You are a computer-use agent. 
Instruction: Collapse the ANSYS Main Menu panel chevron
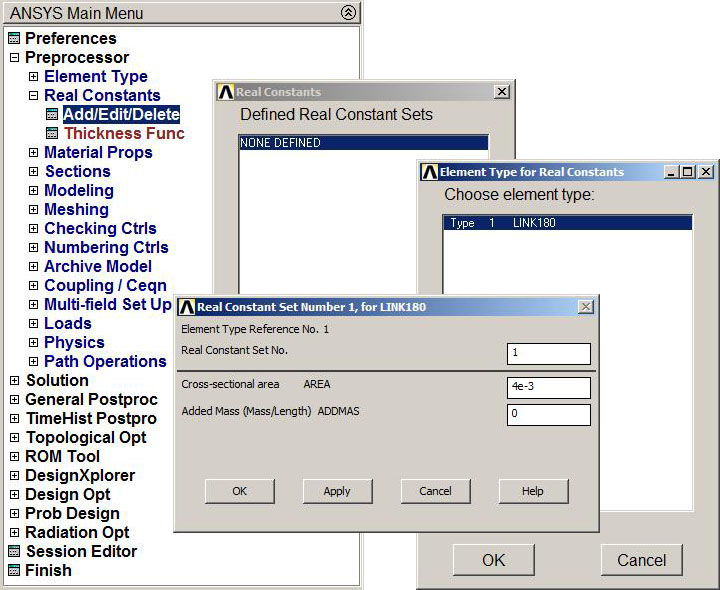point(347,13)
